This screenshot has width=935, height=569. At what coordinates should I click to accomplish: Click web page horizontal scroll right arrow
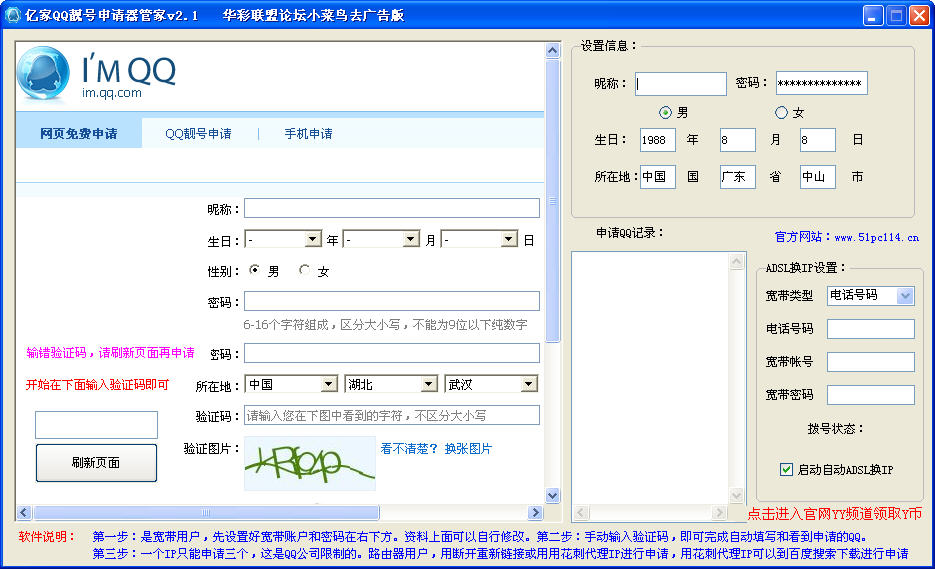pos(535,512)
